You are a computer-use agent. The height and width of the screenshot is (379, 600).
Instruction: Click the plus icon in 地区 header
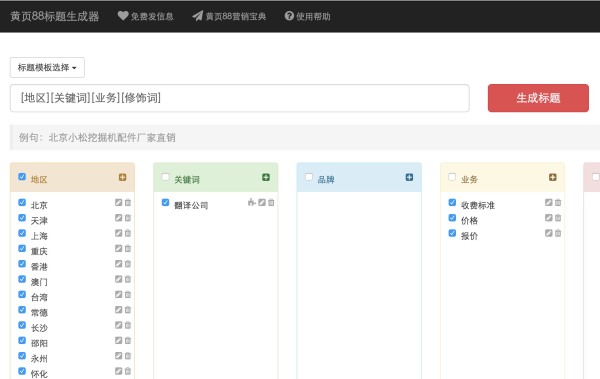click(122, 177)
